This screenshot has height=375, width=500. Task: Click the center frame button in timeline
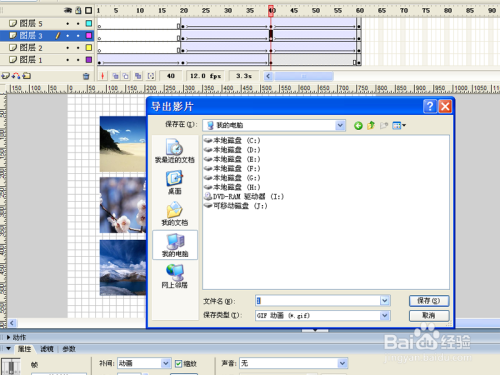point(103,76)
